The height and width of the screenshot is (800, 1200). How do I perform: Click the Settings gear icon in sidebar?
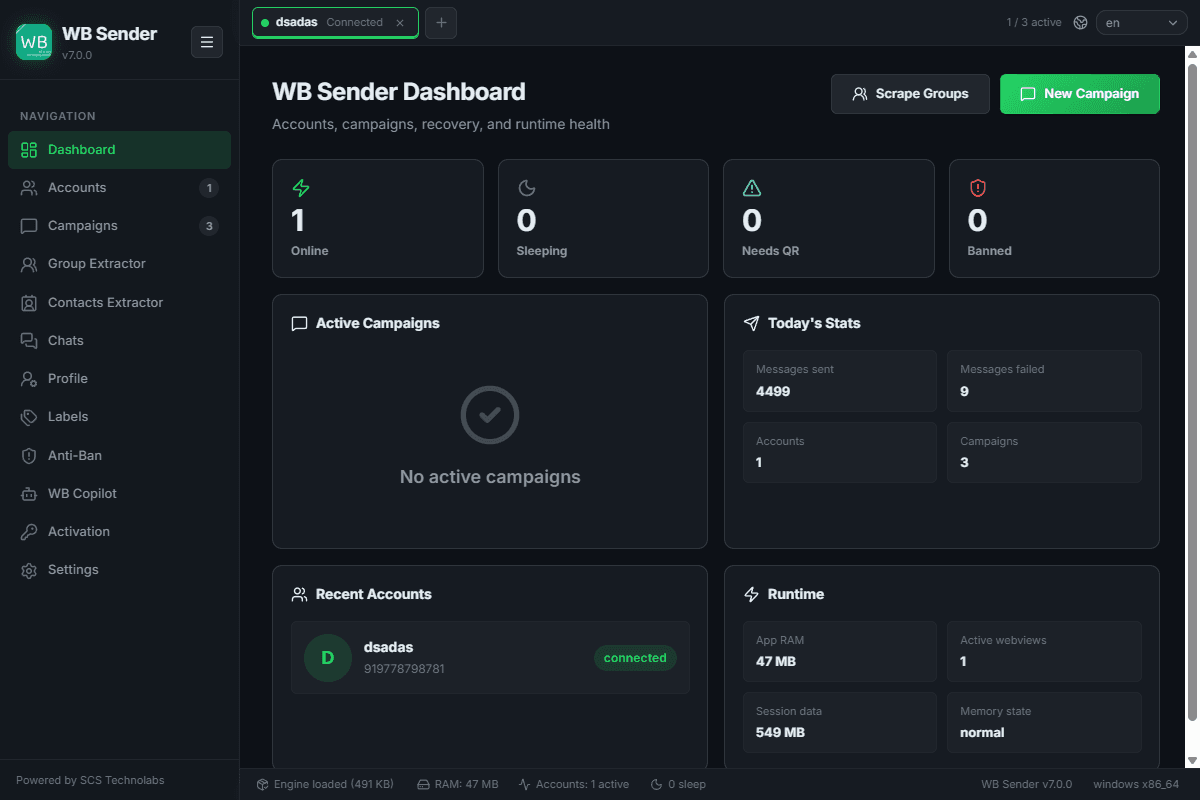click(29, 570)
